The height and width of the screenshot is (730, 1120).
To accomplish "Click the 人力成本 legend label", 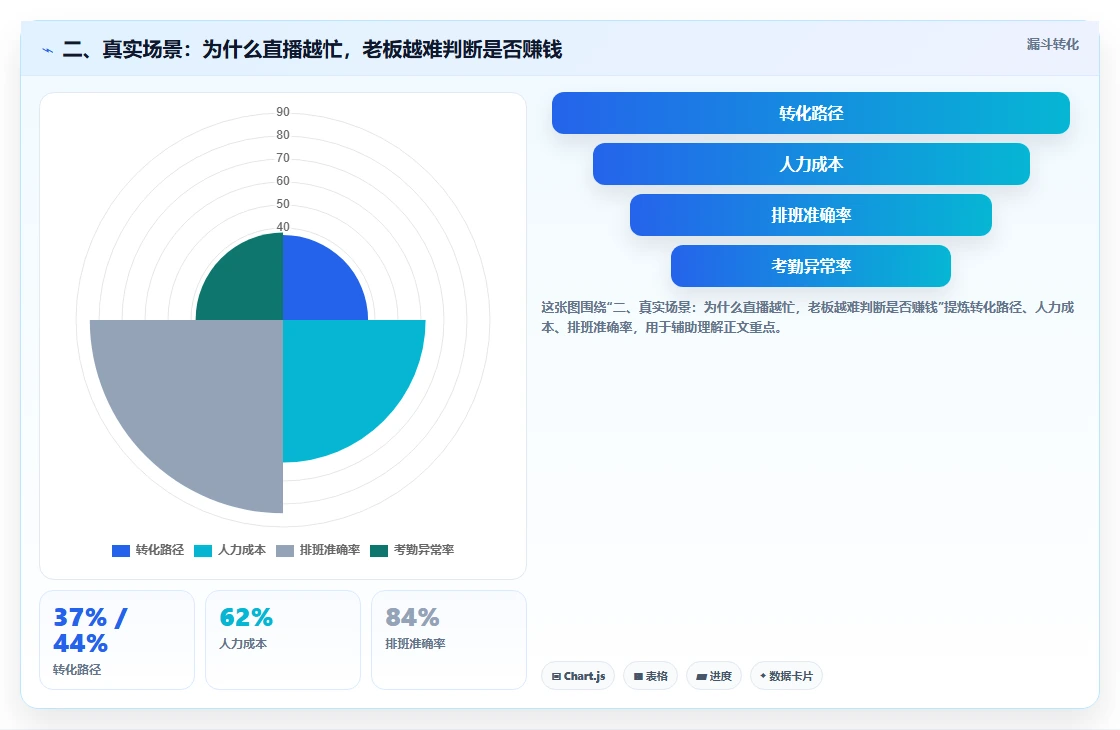I will 241,550.
